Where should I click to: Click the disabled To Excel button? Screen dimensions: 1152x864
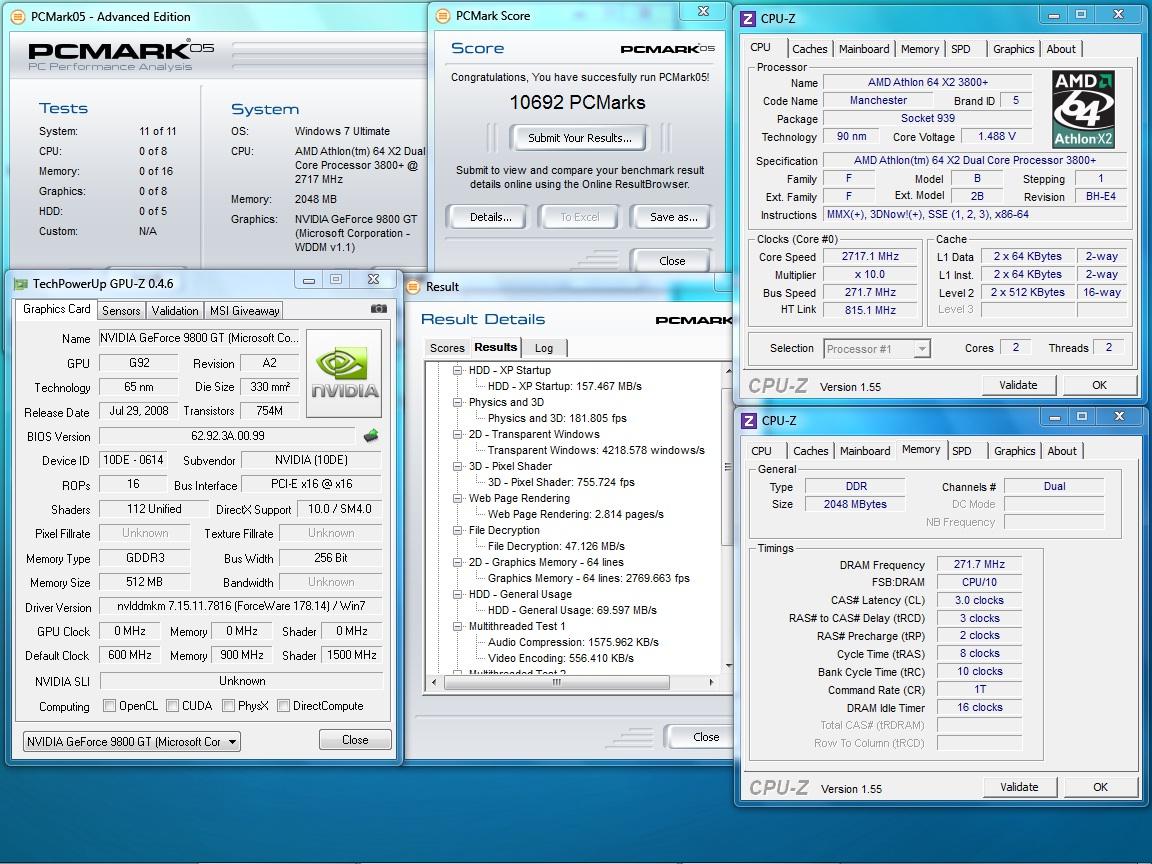click(580, 217)
